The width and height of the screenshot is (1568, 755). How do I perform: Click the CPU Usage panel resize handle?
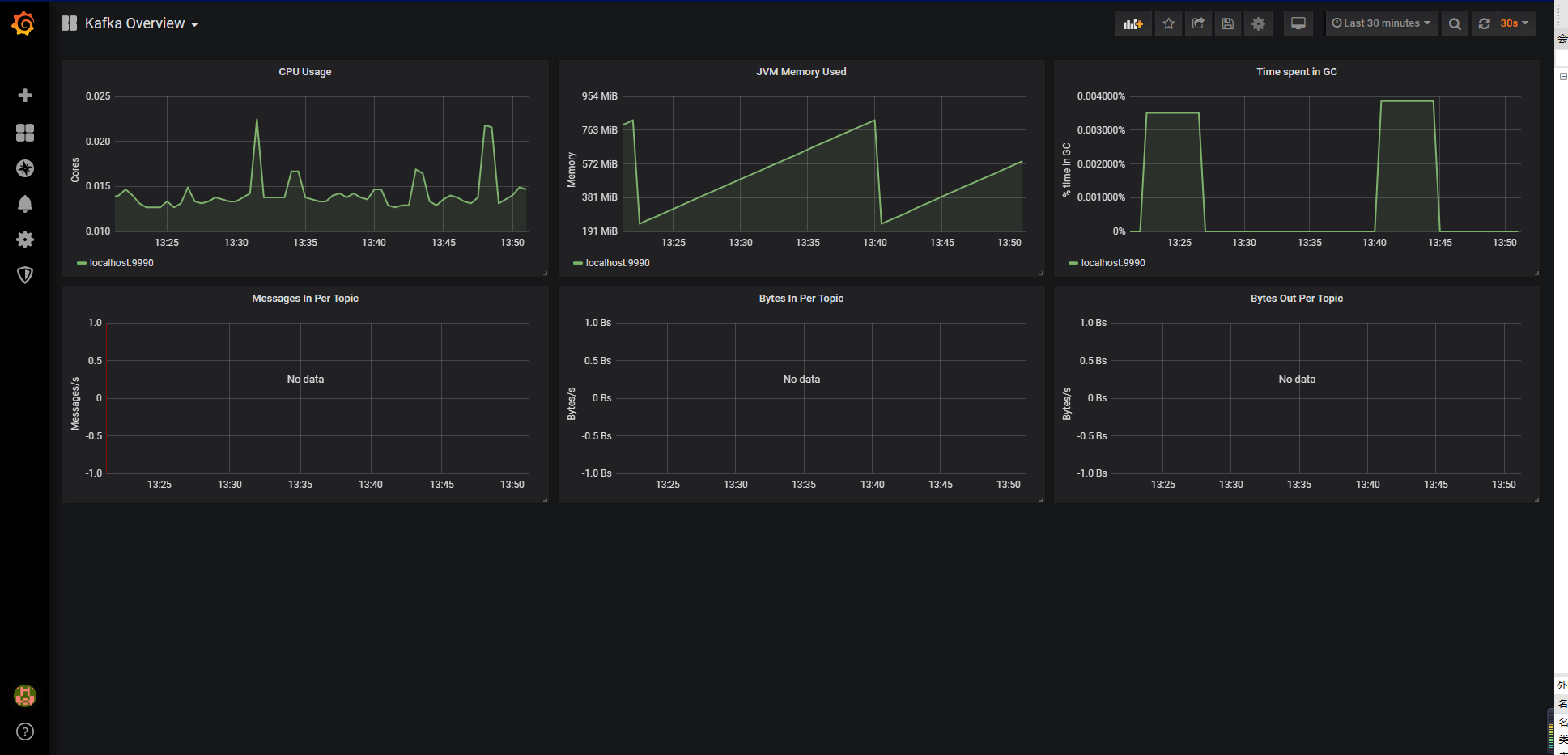545,273
